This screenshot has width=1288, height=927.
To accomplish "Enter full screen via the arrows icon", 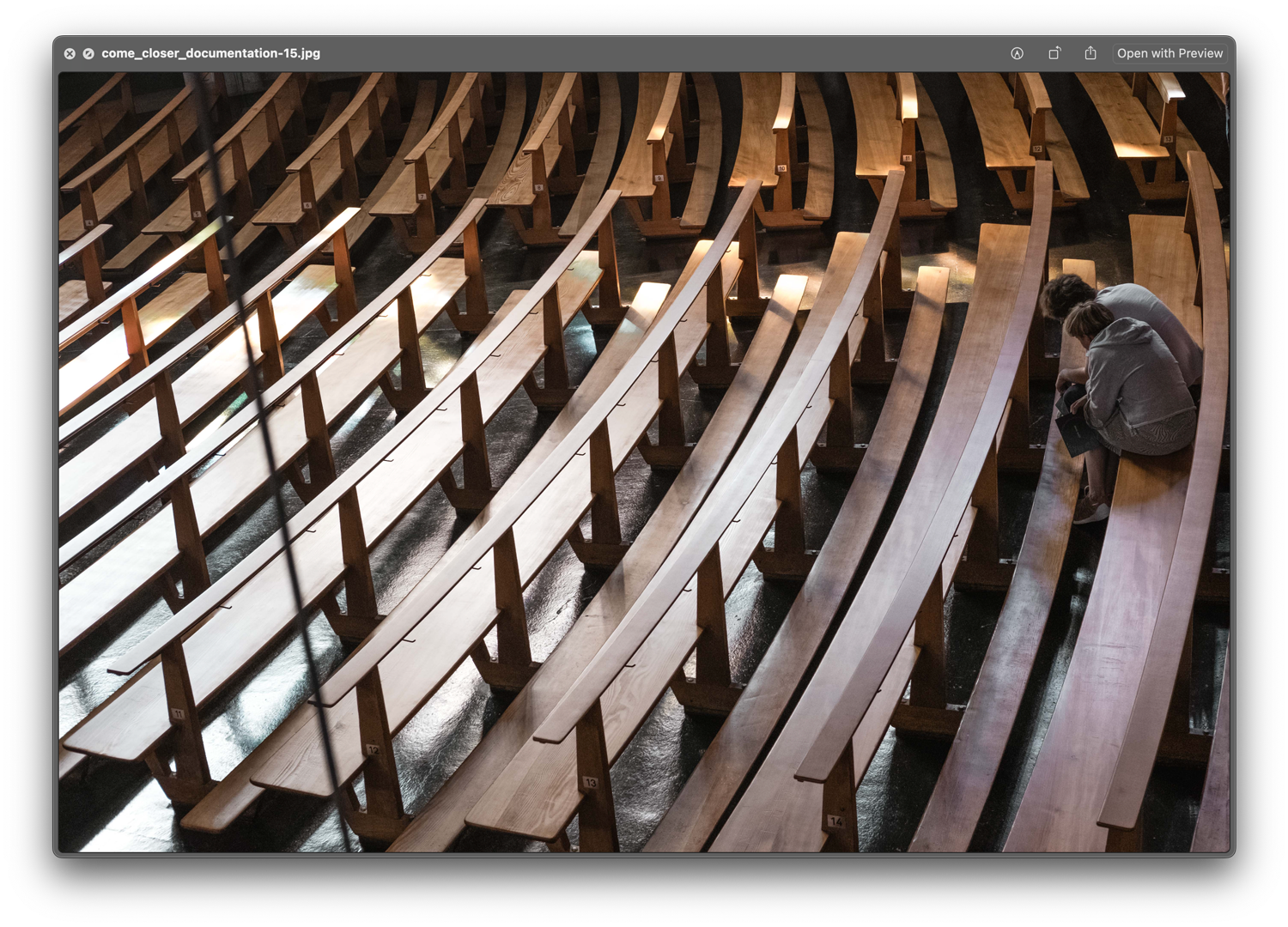I will pos(88,53).
